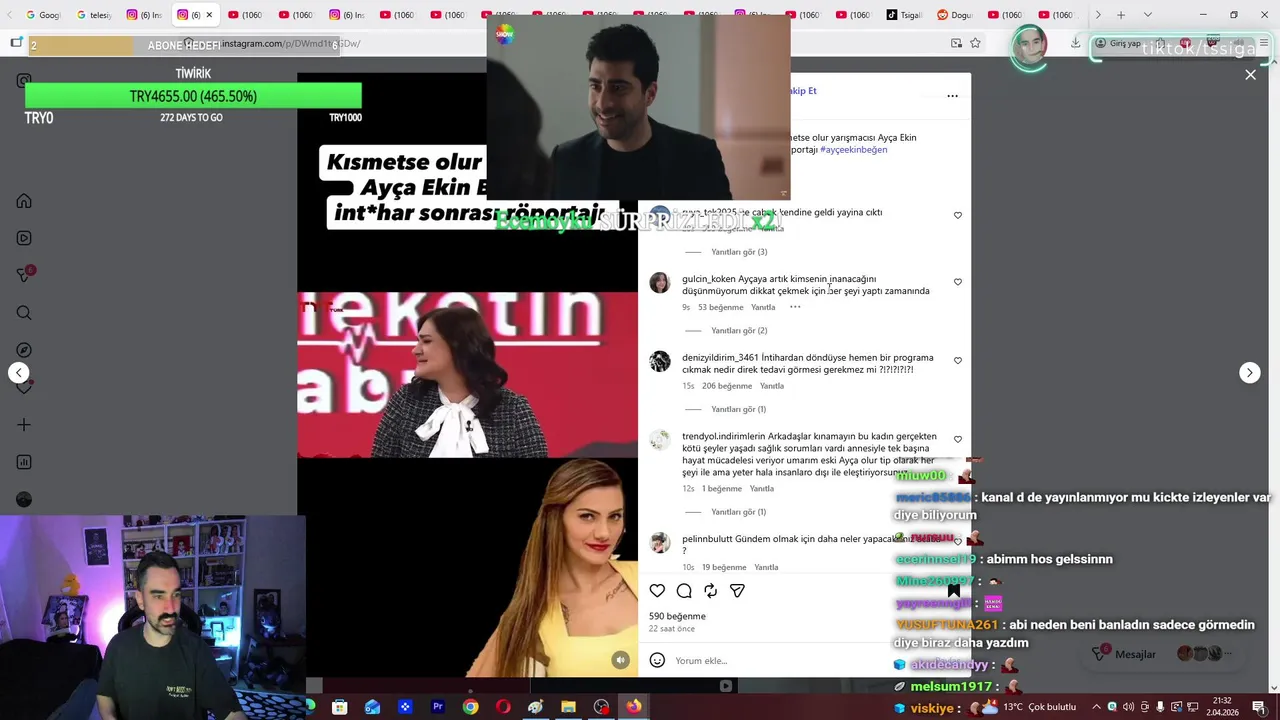Like denizyildirim_3461's comment

click(957, 360)
